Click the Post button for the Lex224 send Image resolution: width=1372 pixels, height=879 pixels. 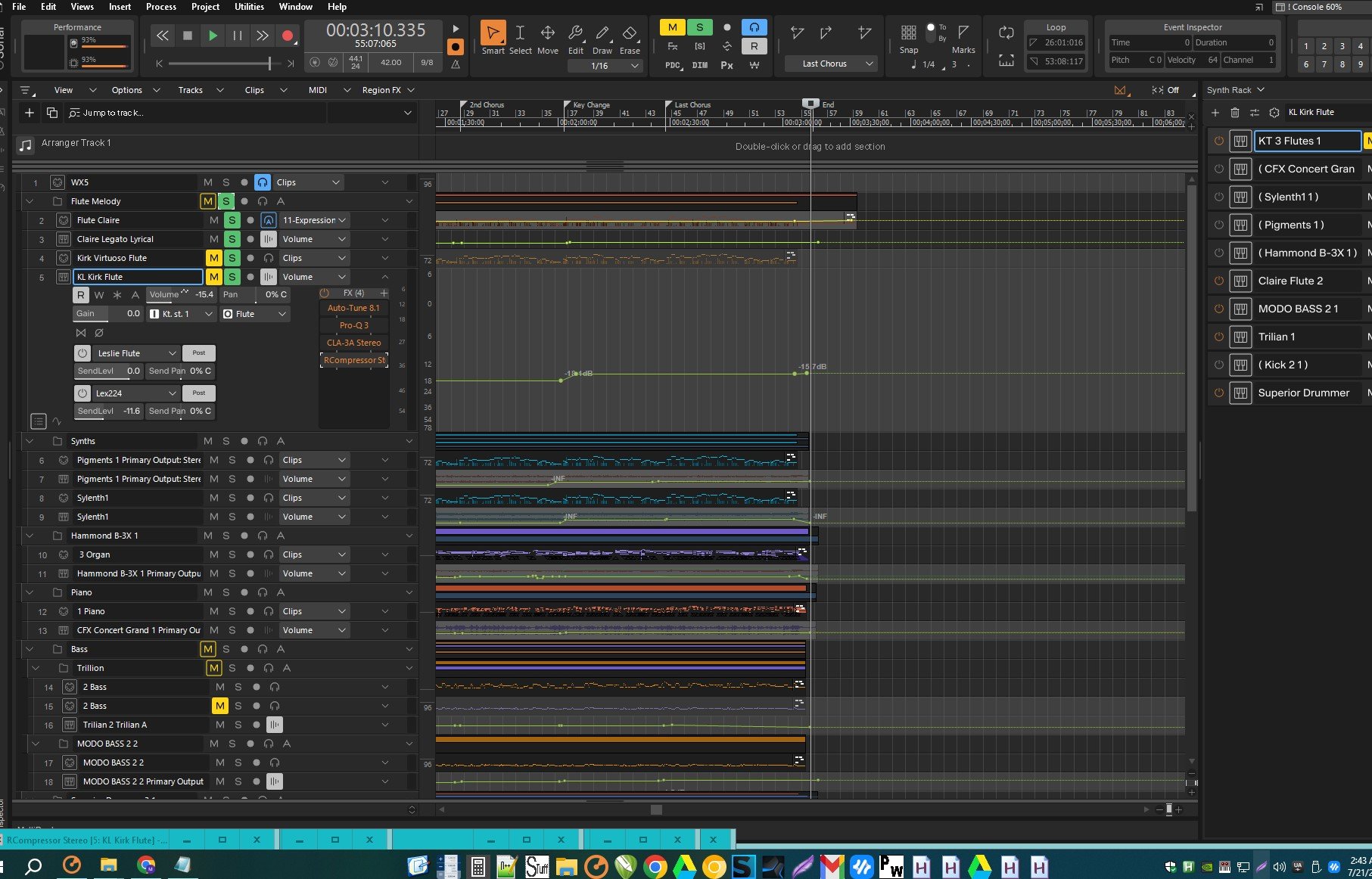[199, 393]
